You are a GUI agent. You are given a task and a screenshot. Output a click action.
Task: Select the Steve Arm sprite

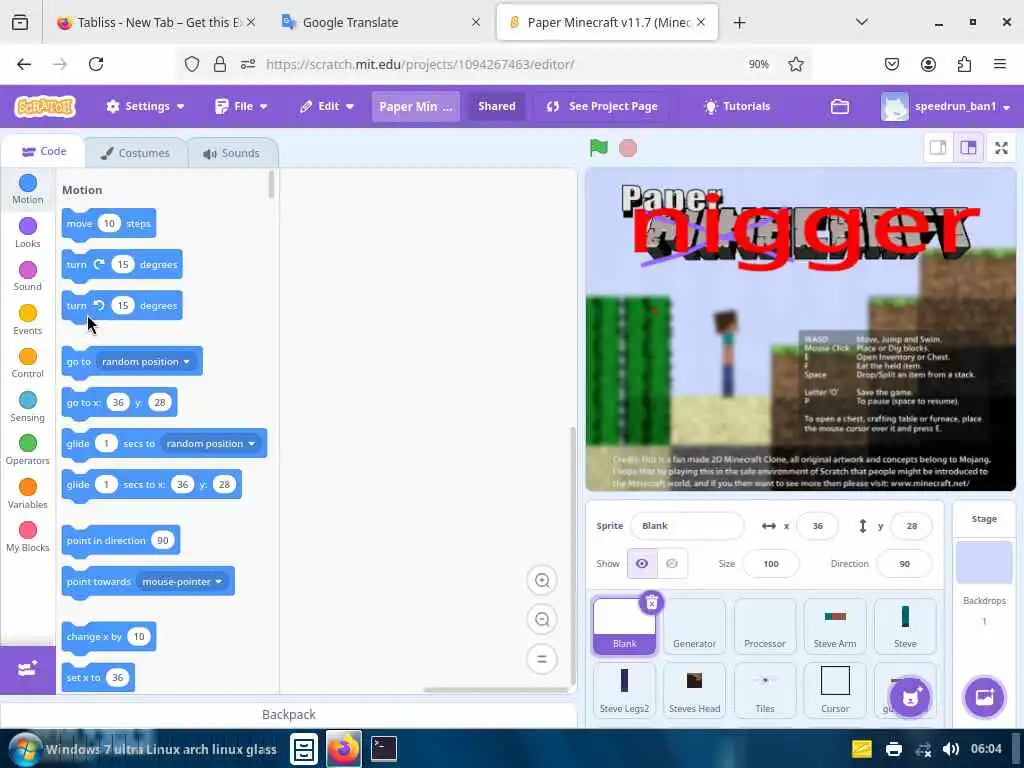(835, 626)
